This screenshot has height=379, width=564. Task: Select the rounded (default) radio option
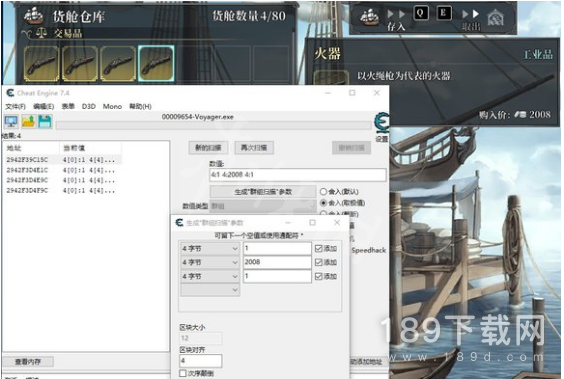323,192
